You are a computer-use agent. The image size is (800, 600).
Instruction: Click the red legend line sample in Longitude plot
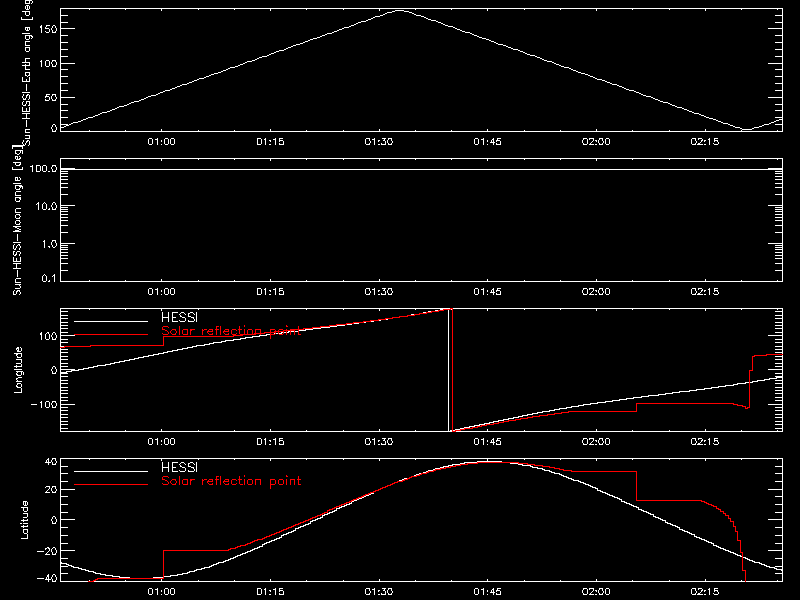[x=111, y=335]
